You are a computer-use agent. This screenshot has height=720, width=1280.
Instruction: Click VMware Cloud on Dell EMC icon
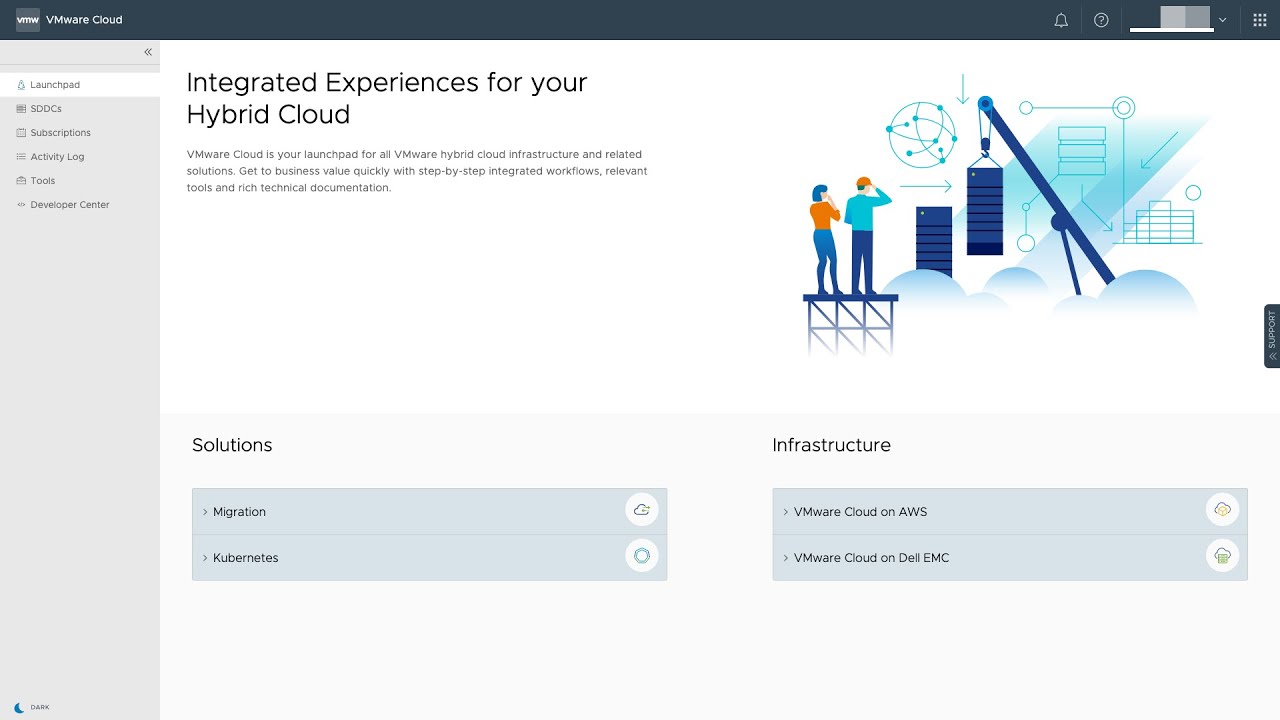coord(1222,556)
